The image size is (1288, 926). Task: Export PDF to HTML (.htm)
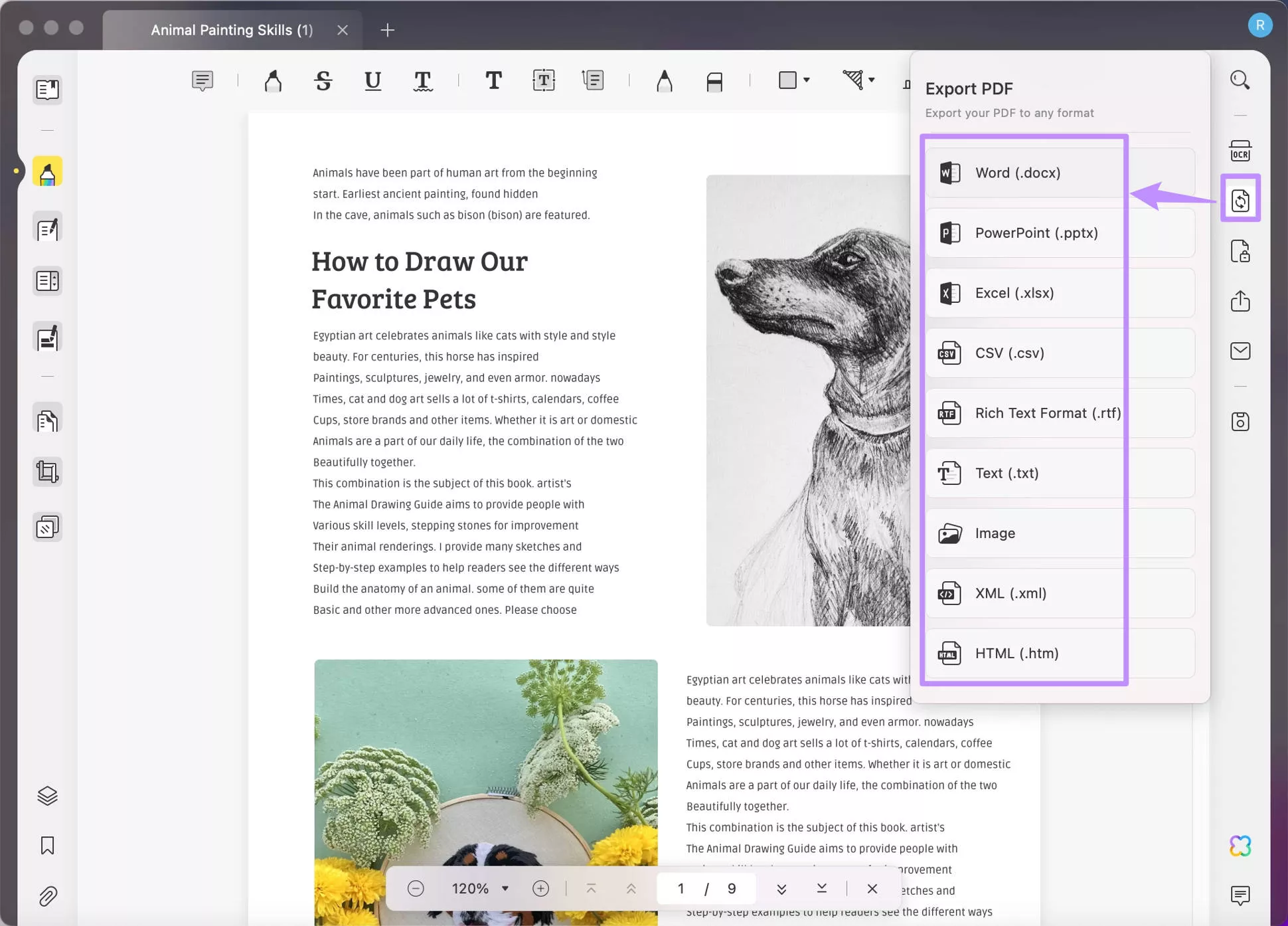[1060, 654]
